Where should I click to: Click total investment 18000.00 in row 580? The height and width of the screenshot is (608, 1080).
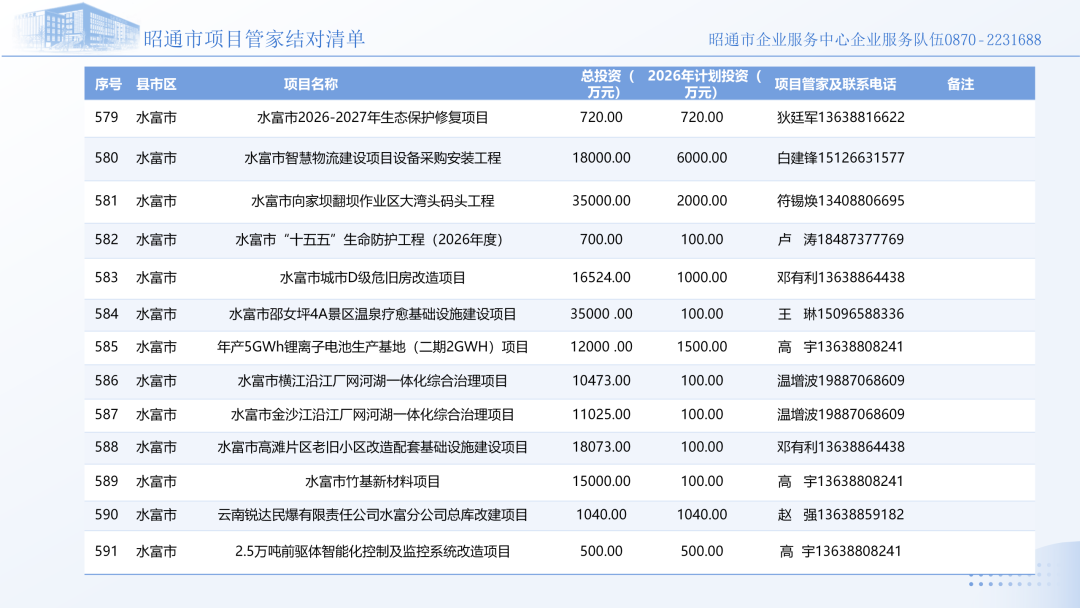point(601,158)
